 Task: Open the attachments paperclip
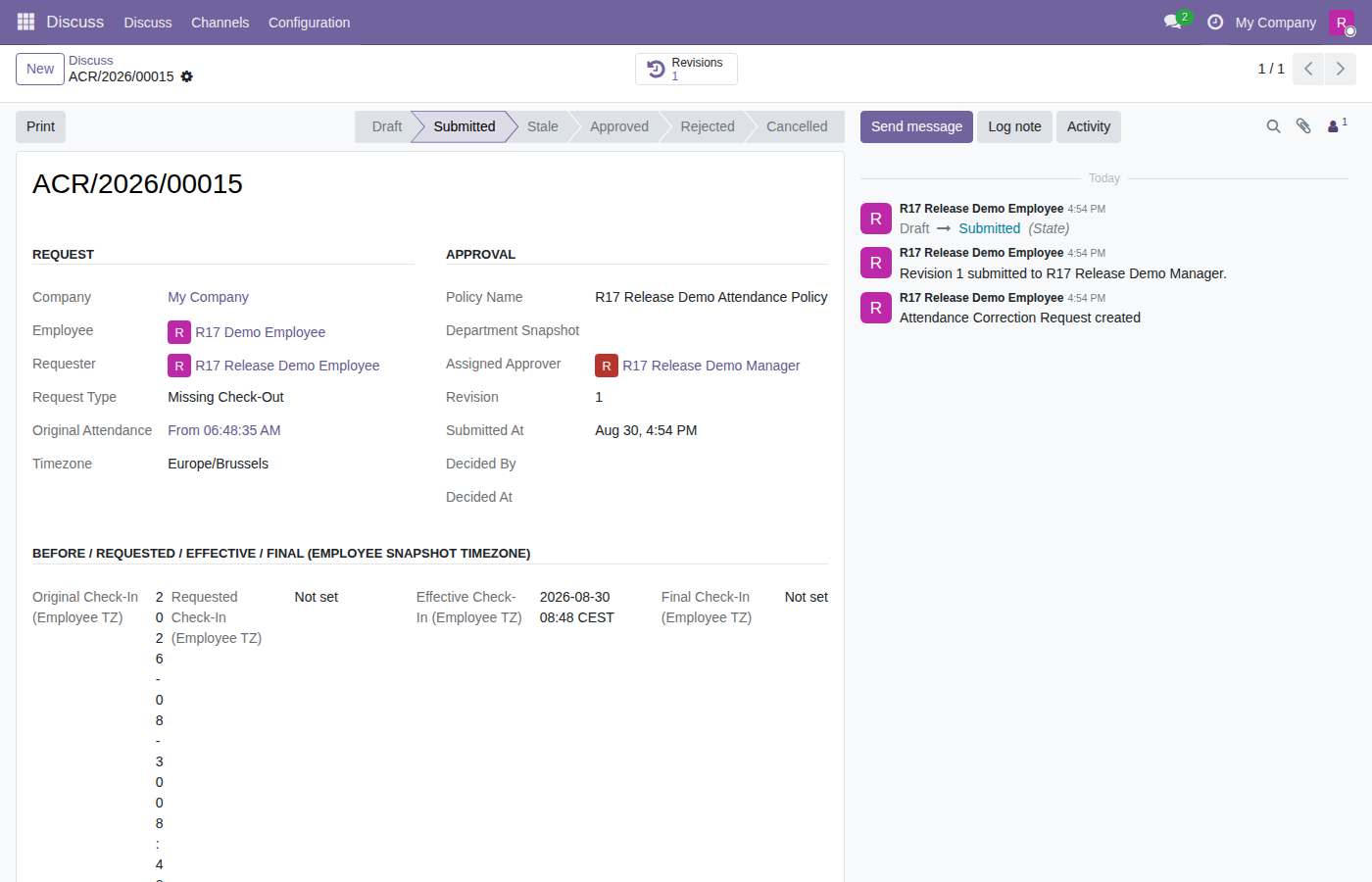pos(1303,126)
